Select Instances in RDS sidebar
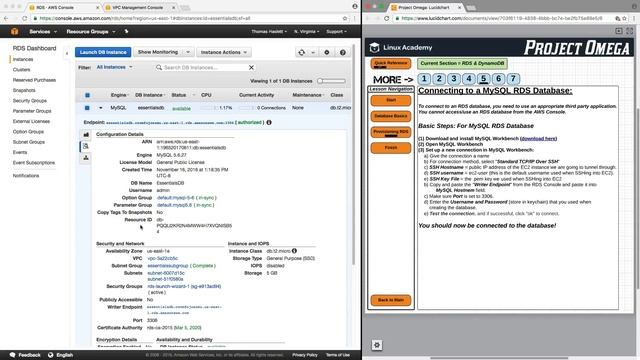The image size is (640, 360). pos(23,59)
